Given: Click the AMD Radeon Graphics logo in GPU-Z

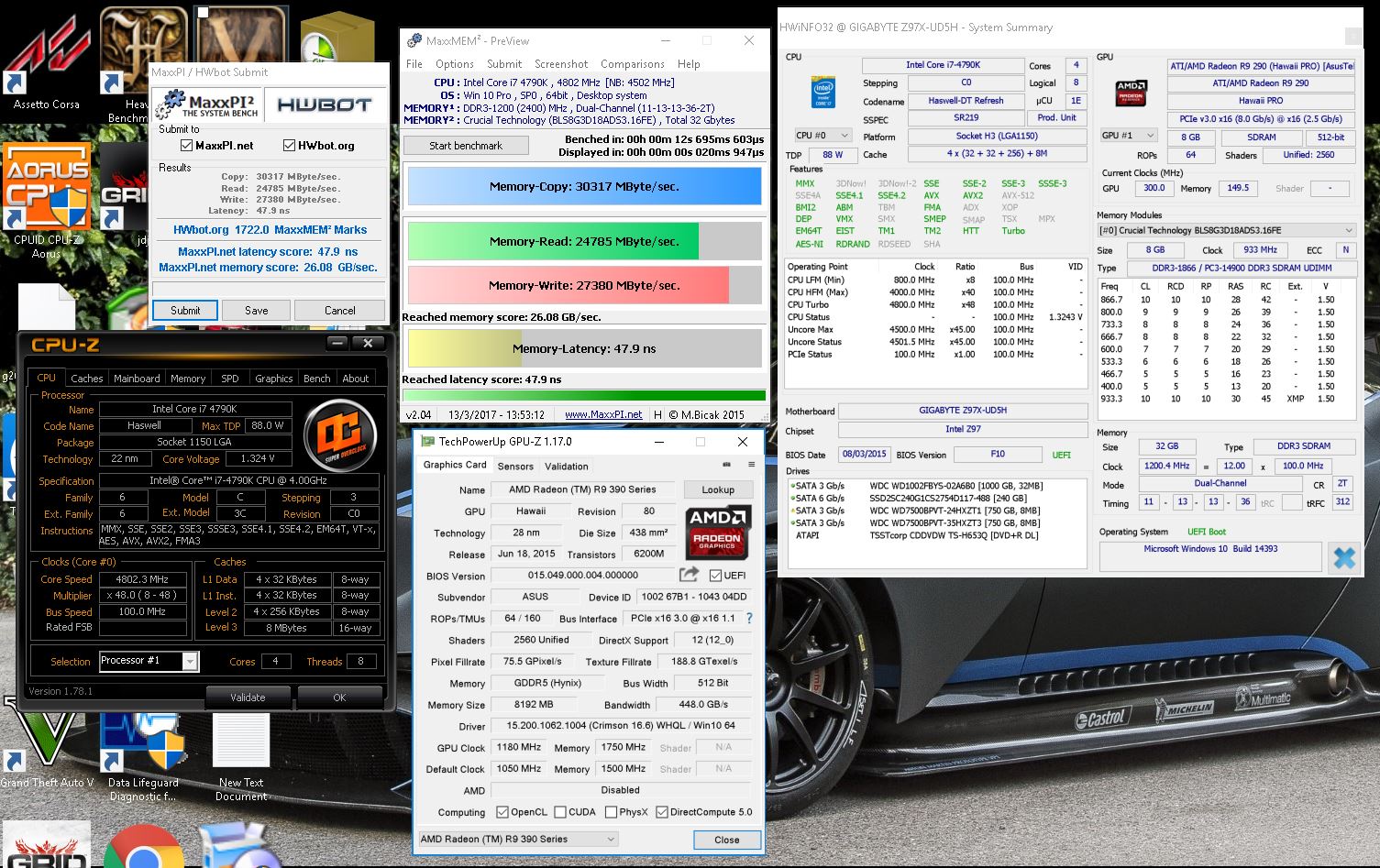Looking at the screenshot, I should click(x=718, y=532).
